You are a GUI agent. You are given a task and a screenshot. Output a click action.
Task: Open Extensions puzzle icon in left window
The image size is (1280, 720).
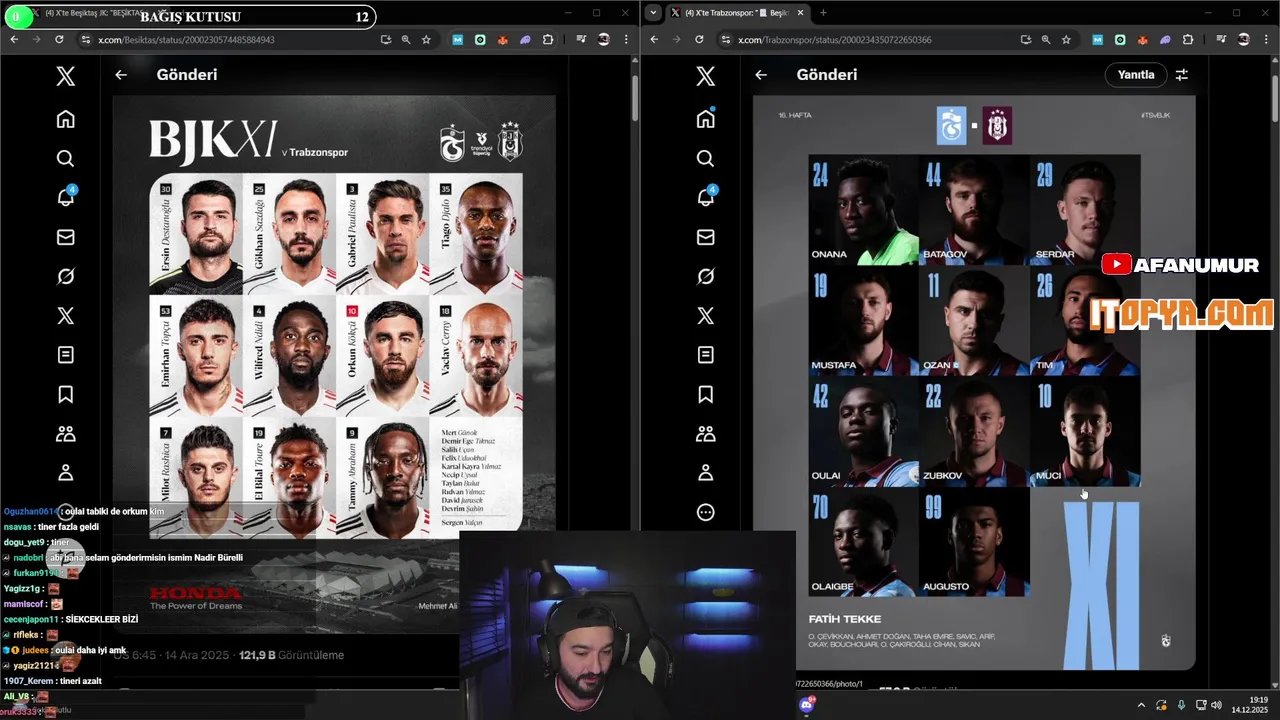(548, 39)
